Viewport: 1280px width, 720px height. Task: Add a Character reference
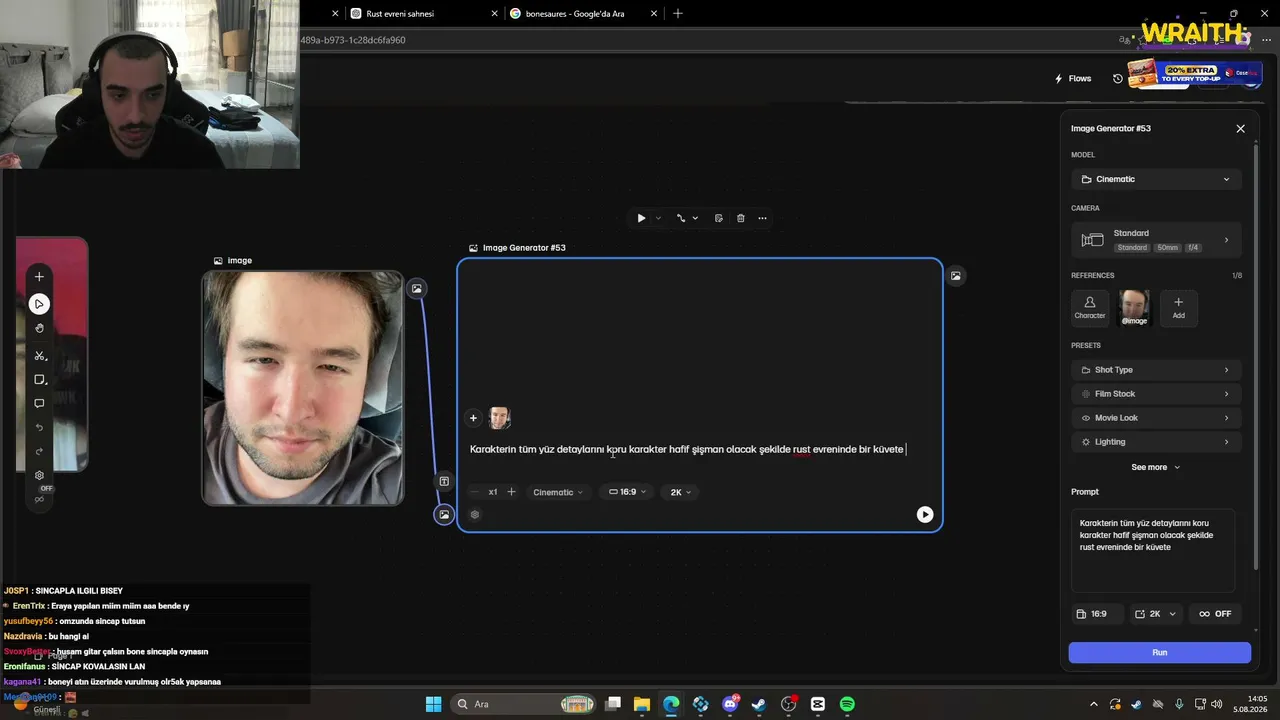coord(1090,308)
